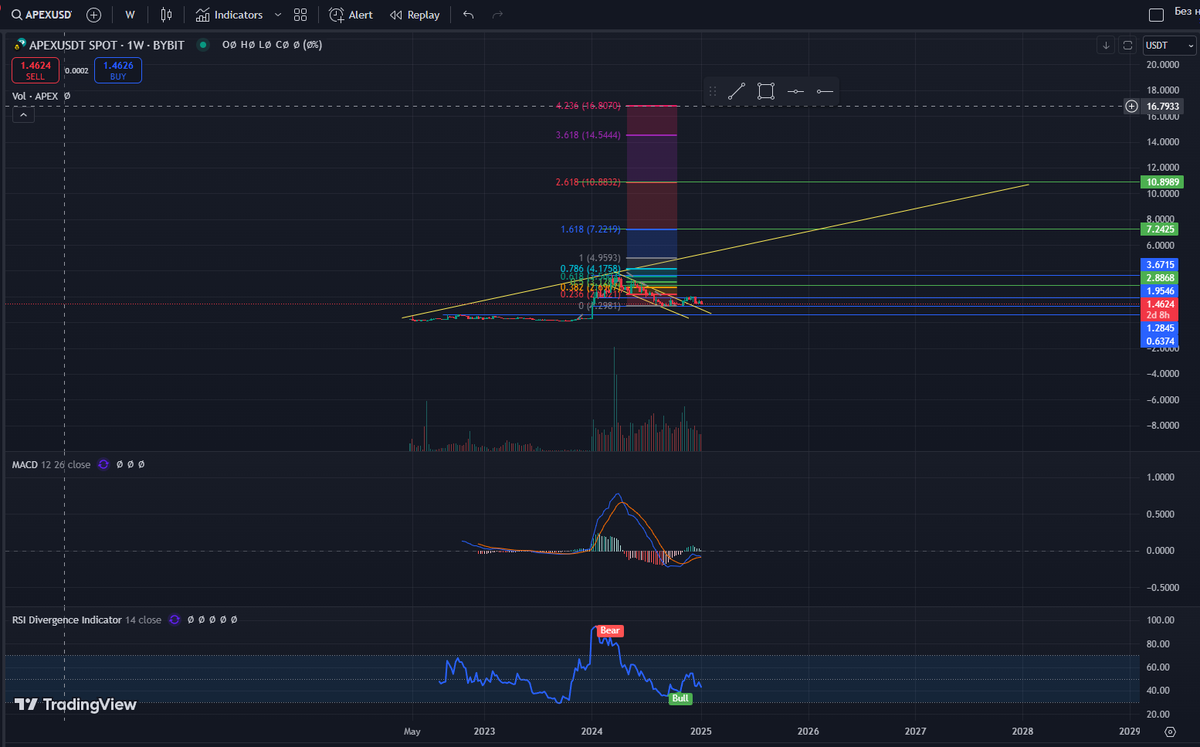
Task: Redo the last chart action
Action: (x=497, y=15)
